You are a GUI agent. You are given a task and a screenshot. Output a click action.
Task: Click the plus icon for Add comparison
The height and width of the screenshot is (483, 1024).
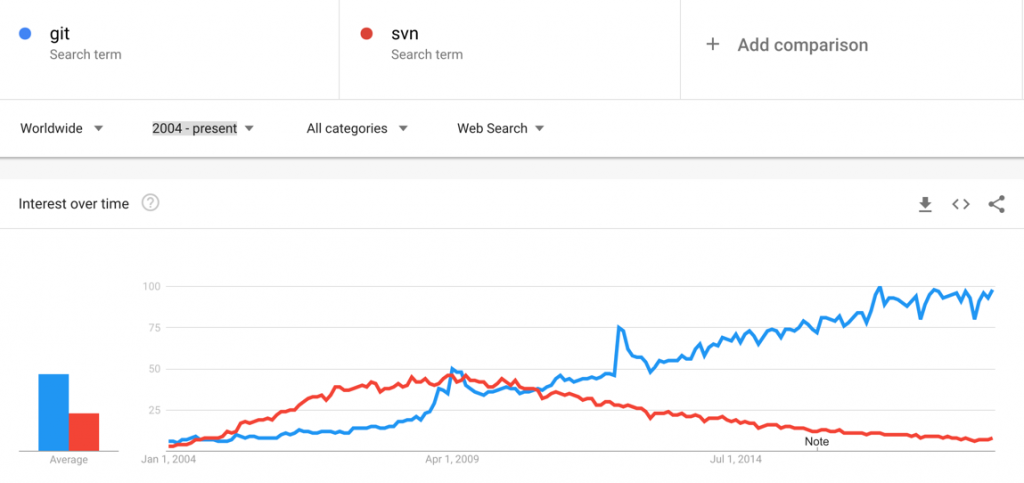click(713, 44)
